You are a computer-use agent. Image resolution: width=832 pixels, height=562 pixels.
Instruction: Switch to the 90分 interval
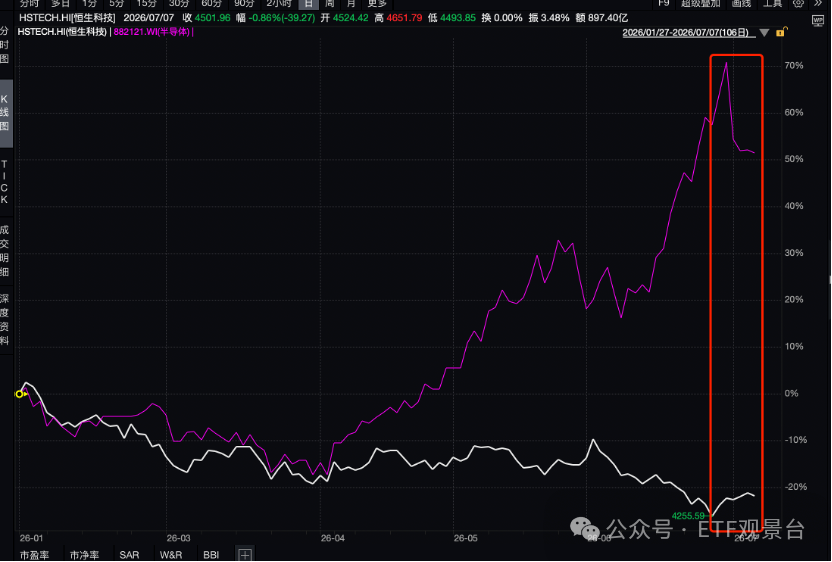click(244, 4)
